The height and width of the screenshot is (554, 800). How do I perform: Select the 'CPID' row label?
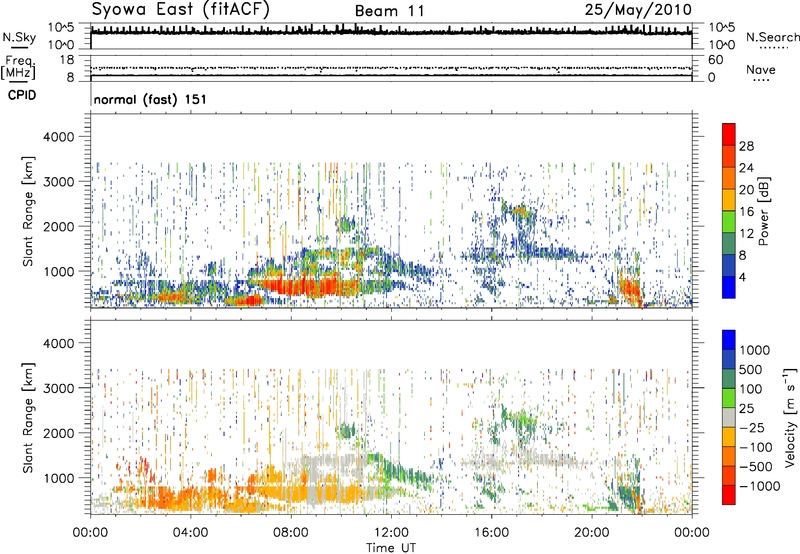[x=22, y=95]
